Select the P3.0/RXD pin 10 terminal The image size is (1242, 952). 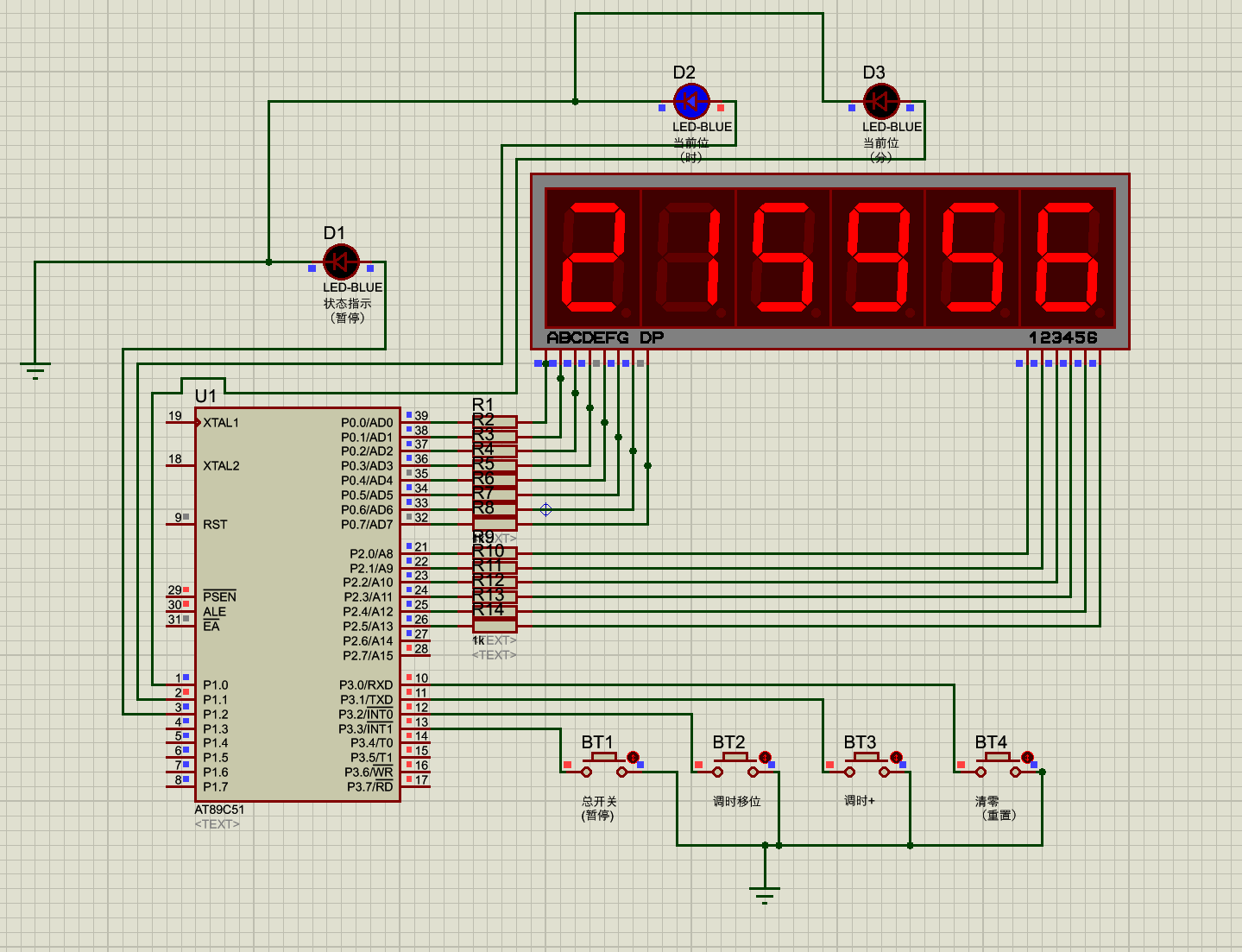tap(416, 684)
